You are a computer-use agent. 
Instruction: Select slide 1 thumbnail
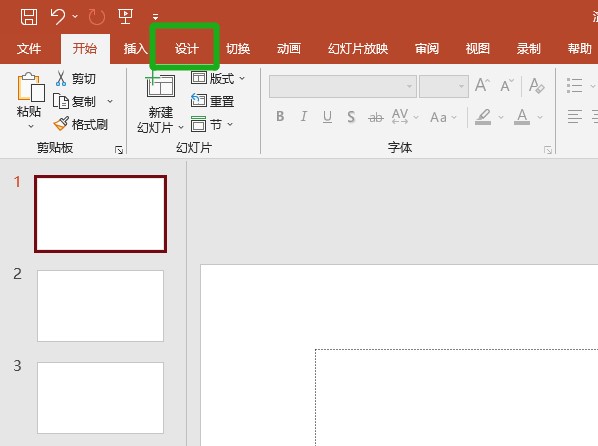[x=100, y=214]
